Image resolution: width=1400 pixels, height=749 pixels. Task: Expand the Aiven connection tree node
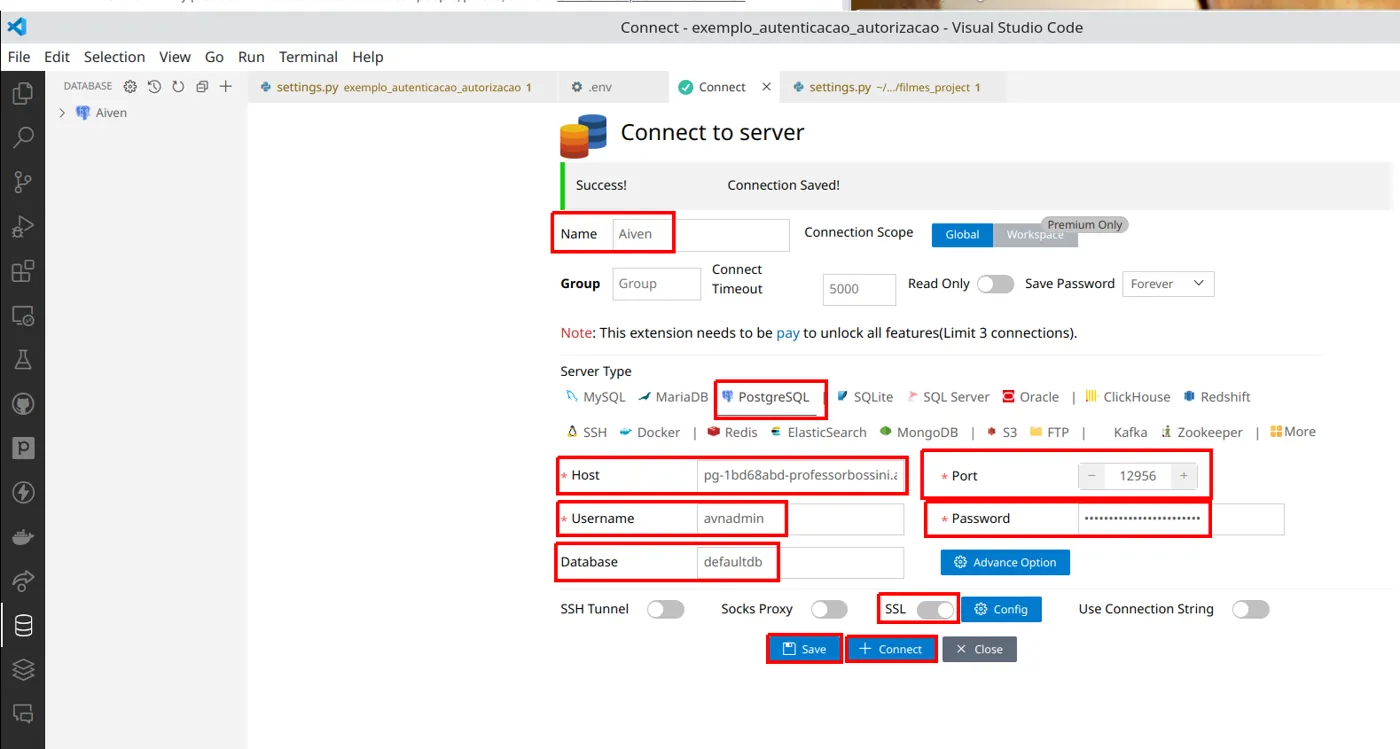point(62,113)
